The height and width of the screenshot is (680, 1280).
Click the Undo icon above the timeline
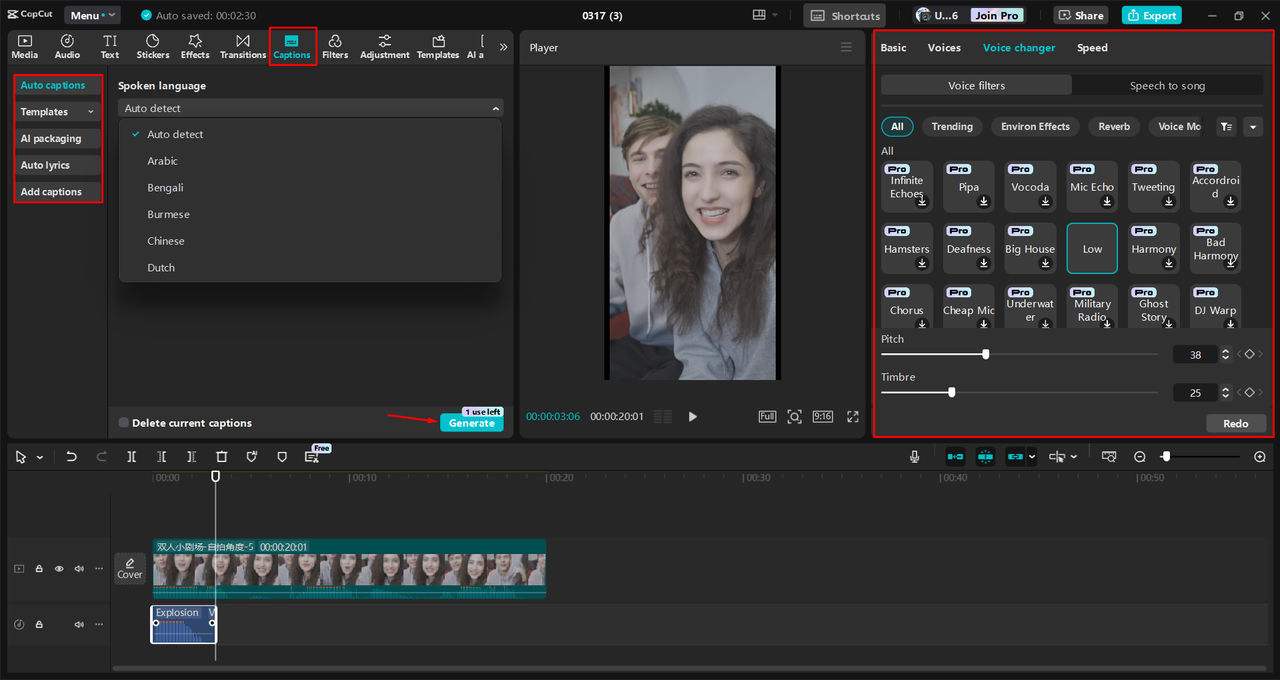tap(71, 456)
